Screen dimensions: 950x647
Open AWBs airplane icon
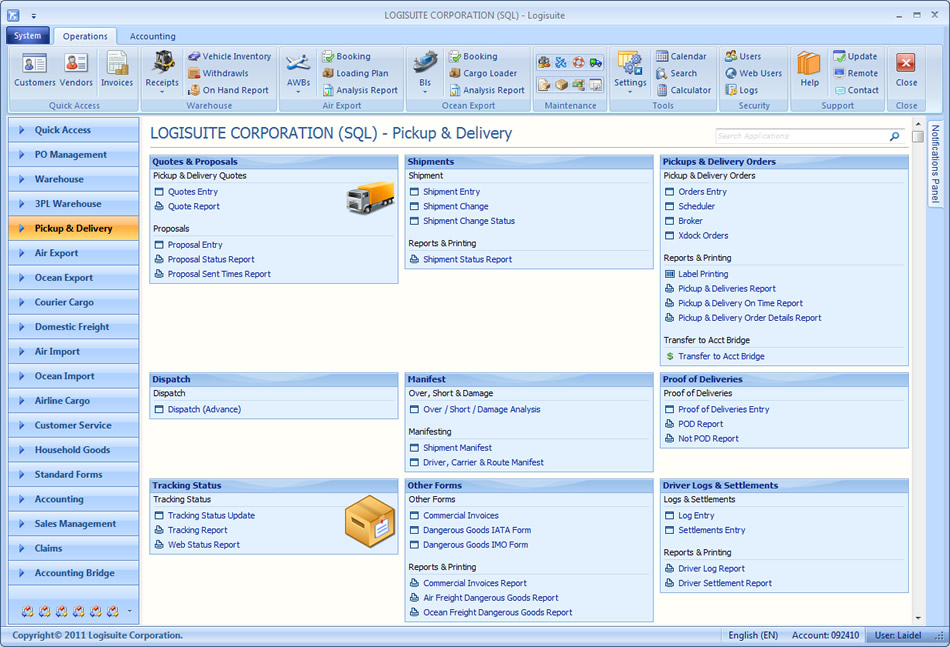point(298,72)
